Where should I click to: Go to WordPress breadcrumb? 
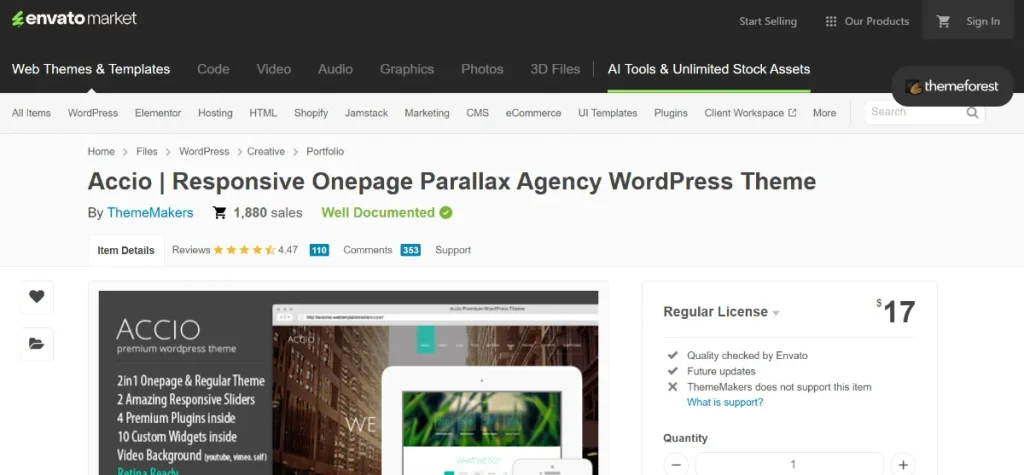pos(204,151)
